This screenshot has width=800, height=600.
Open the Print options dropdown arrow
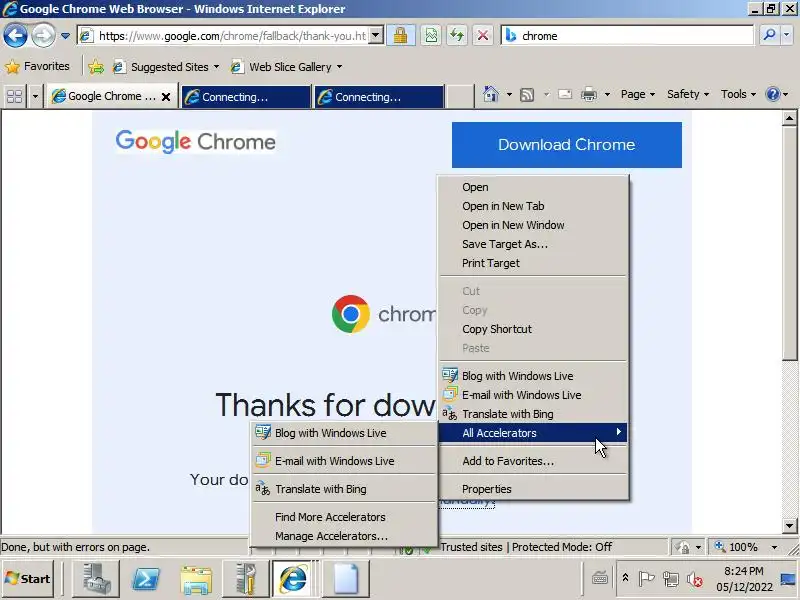(x=607, y=94)
